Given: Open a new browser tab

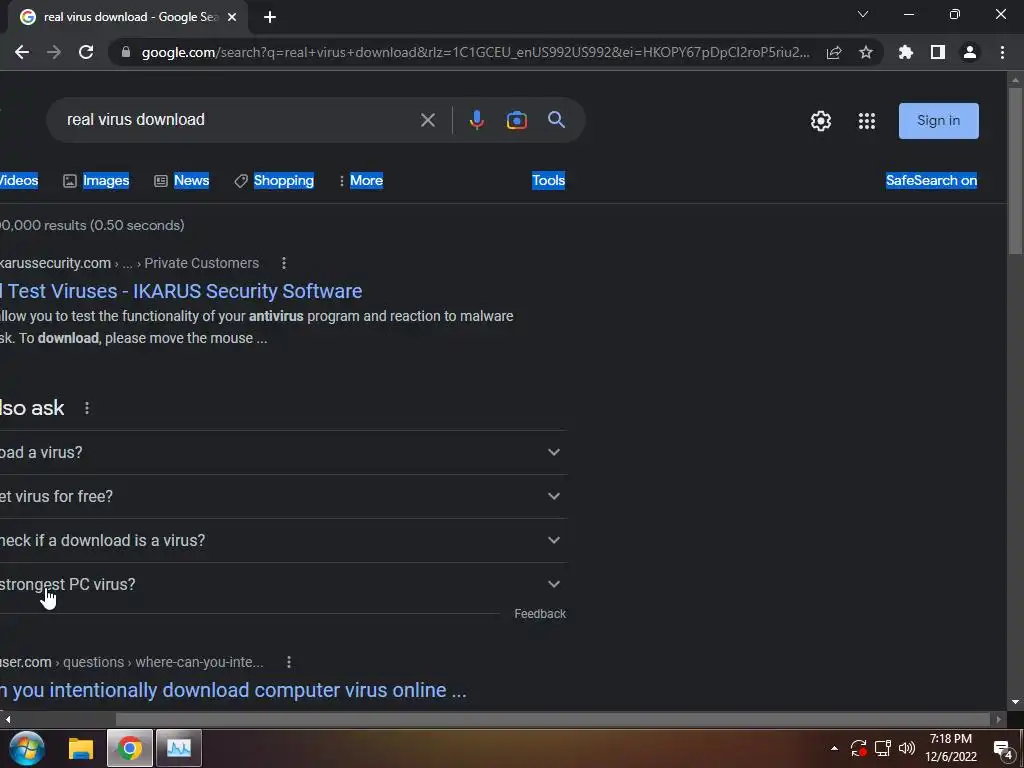Looking at the screenshot, I should pyautogui.click(x=270, y=17).
